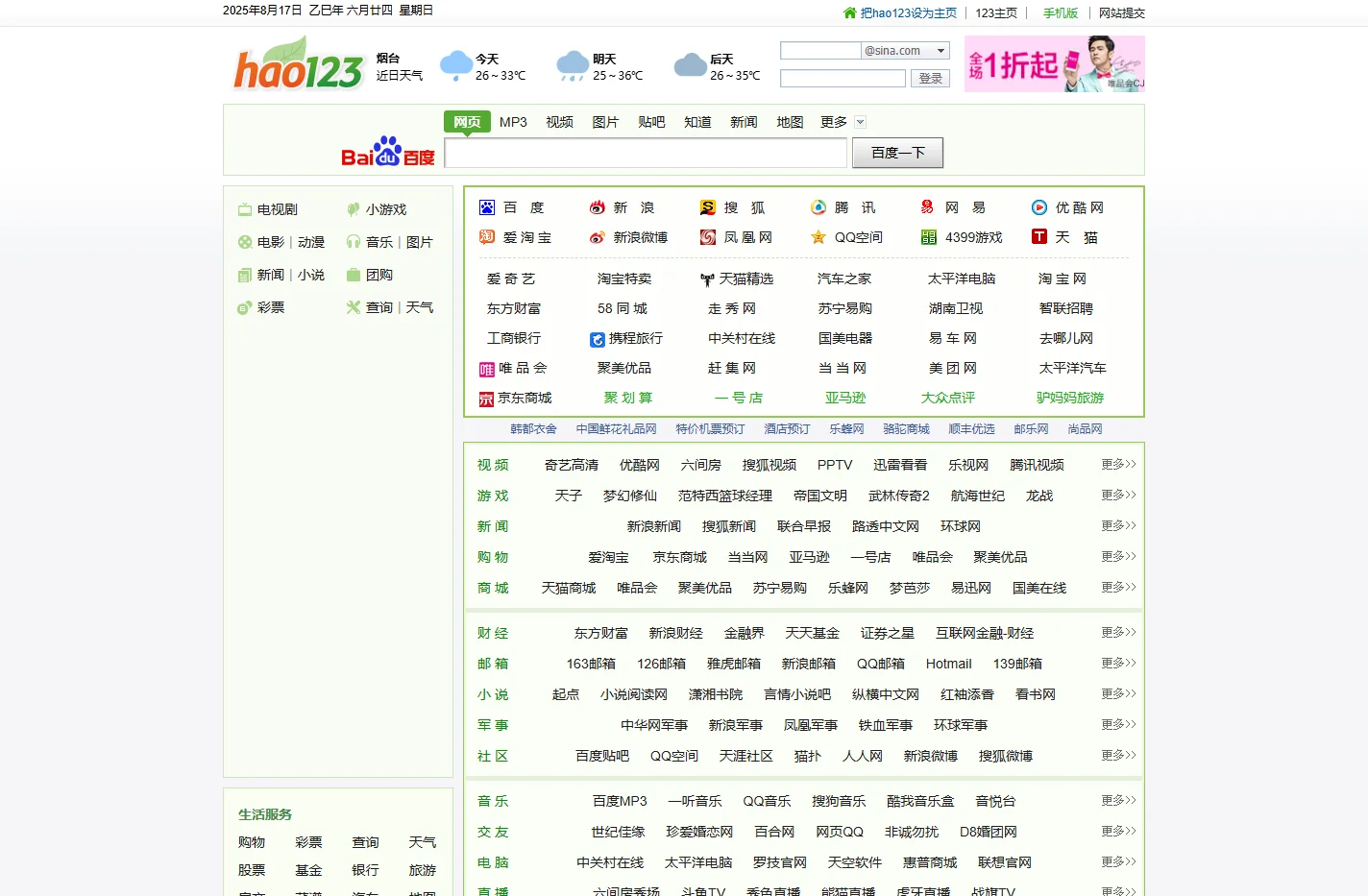This screenshot has height=896, width=1368.
Task: Click the email username input field
Action: point(820,51)
